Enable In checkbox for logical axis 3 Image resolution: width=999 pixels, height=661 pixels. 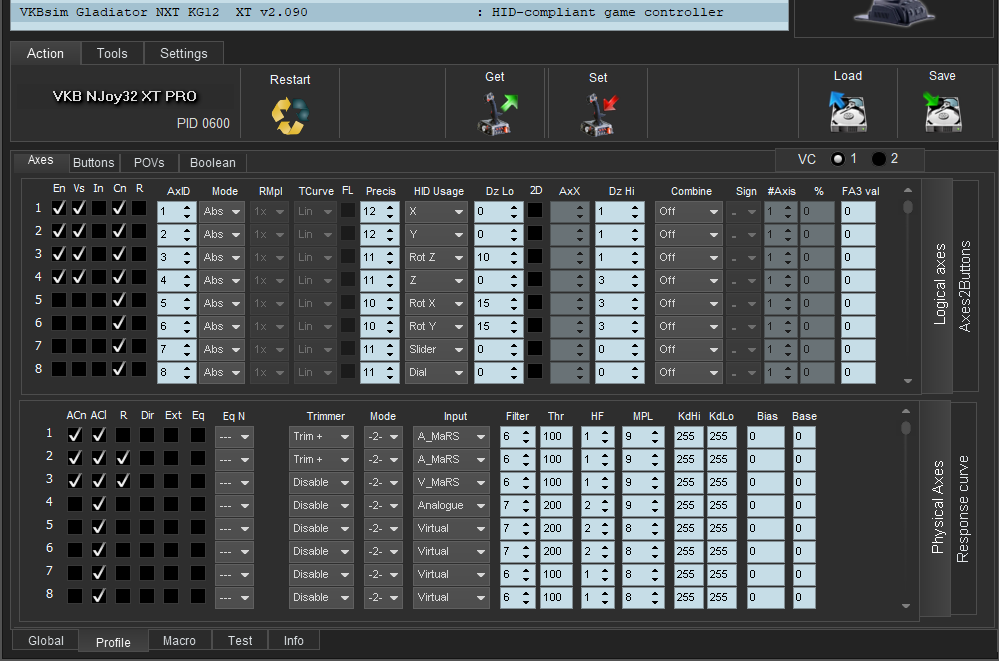click(x=99, y=254)
